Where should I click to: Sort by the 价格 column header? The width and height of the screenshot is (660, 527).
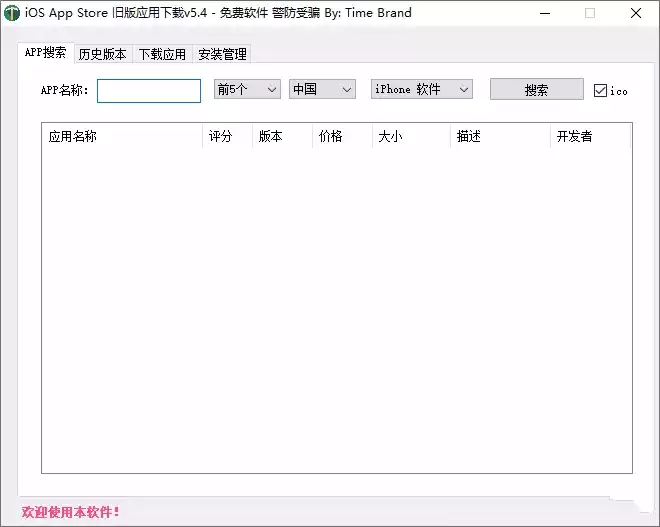click(343, 136)
